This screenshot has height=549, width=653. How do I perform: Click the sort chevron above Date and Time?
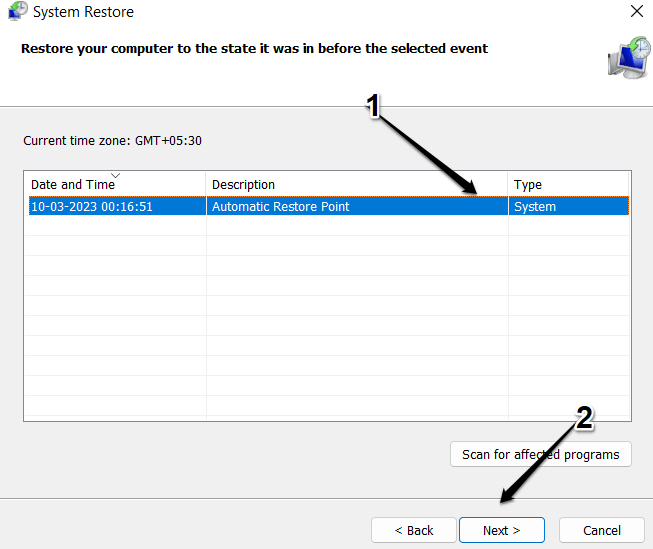point(115,174)
